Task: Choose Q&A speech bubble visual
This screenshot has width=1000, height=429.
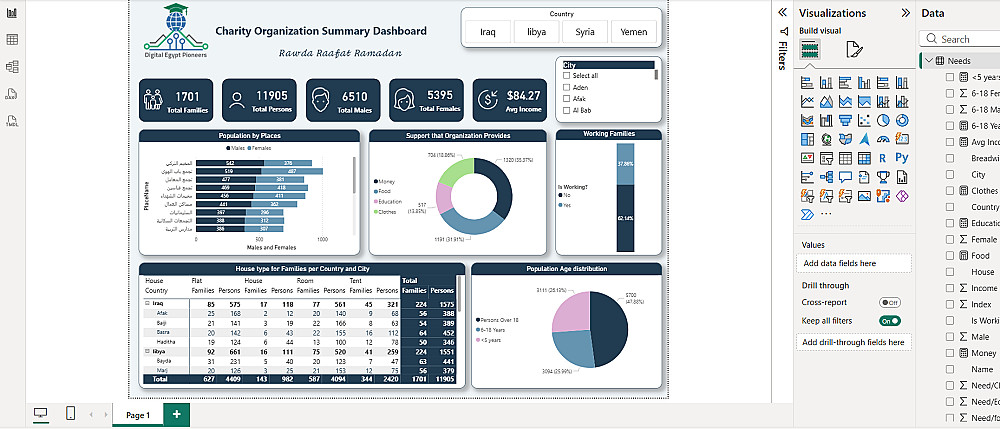Action: click(845, 177)
